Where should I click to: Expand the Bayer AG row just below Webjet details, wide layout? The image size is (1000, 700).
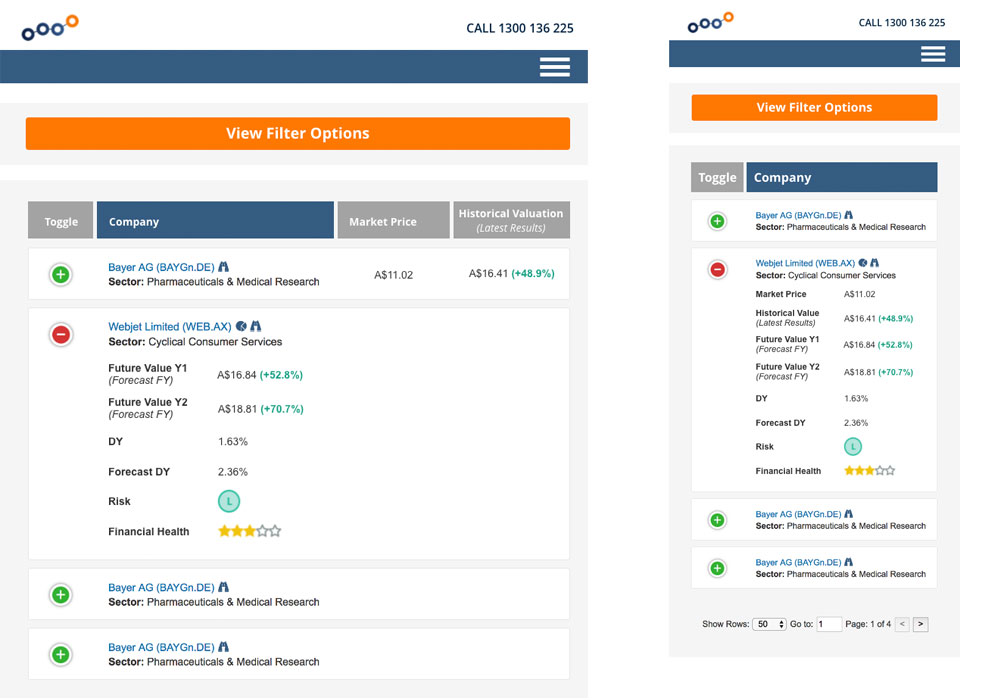(x=61, y=595)
